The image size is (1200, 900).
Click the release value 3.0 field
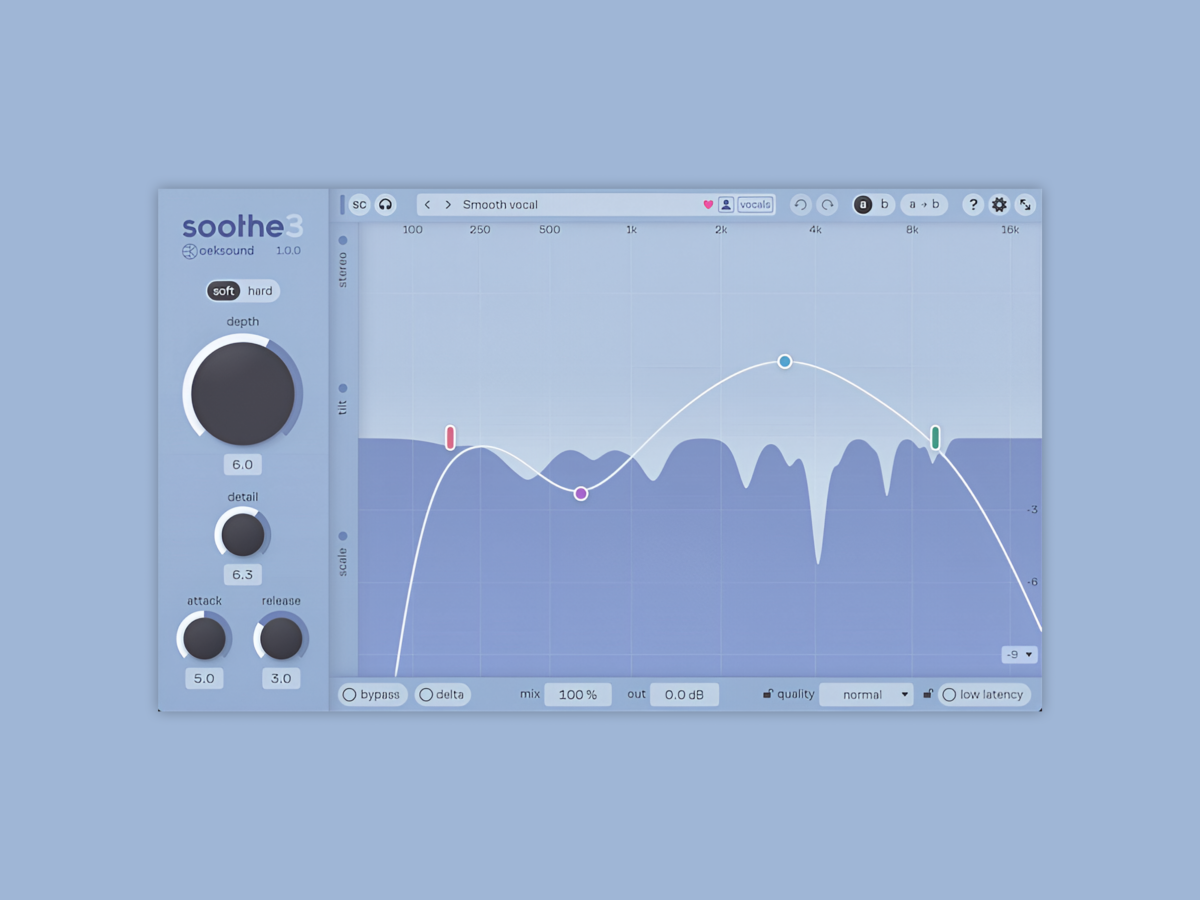coord(281,679)
